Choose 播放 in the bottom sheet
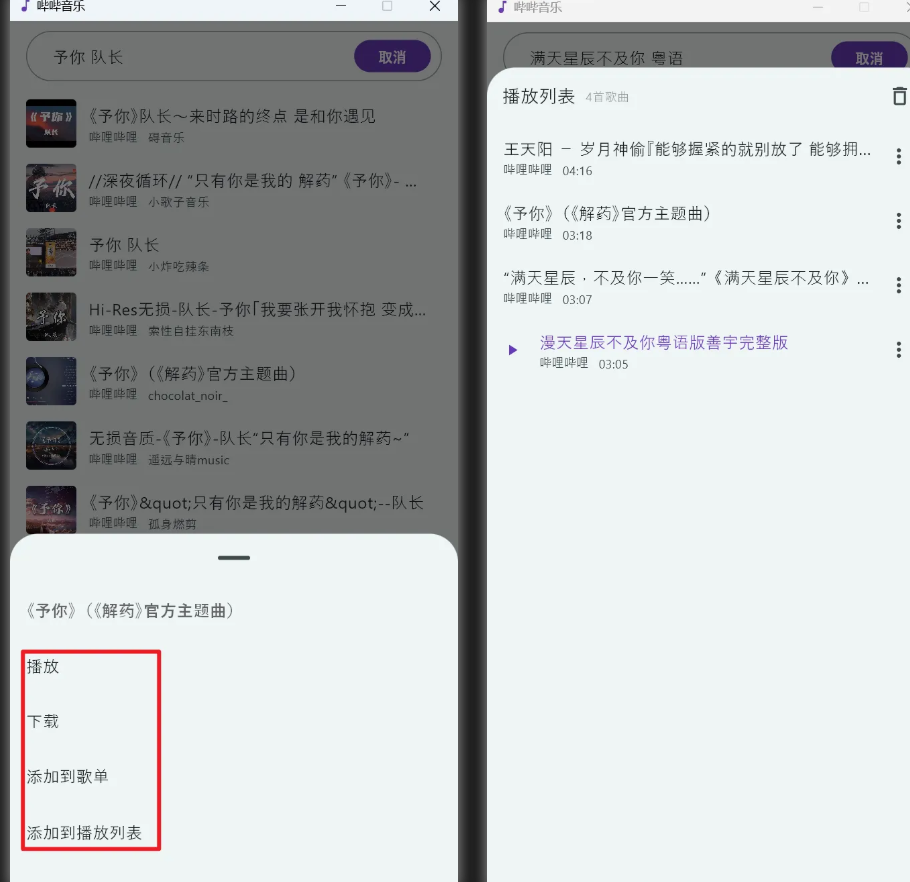910x882 pixels. pyautogui.click(x=43, y=667)
